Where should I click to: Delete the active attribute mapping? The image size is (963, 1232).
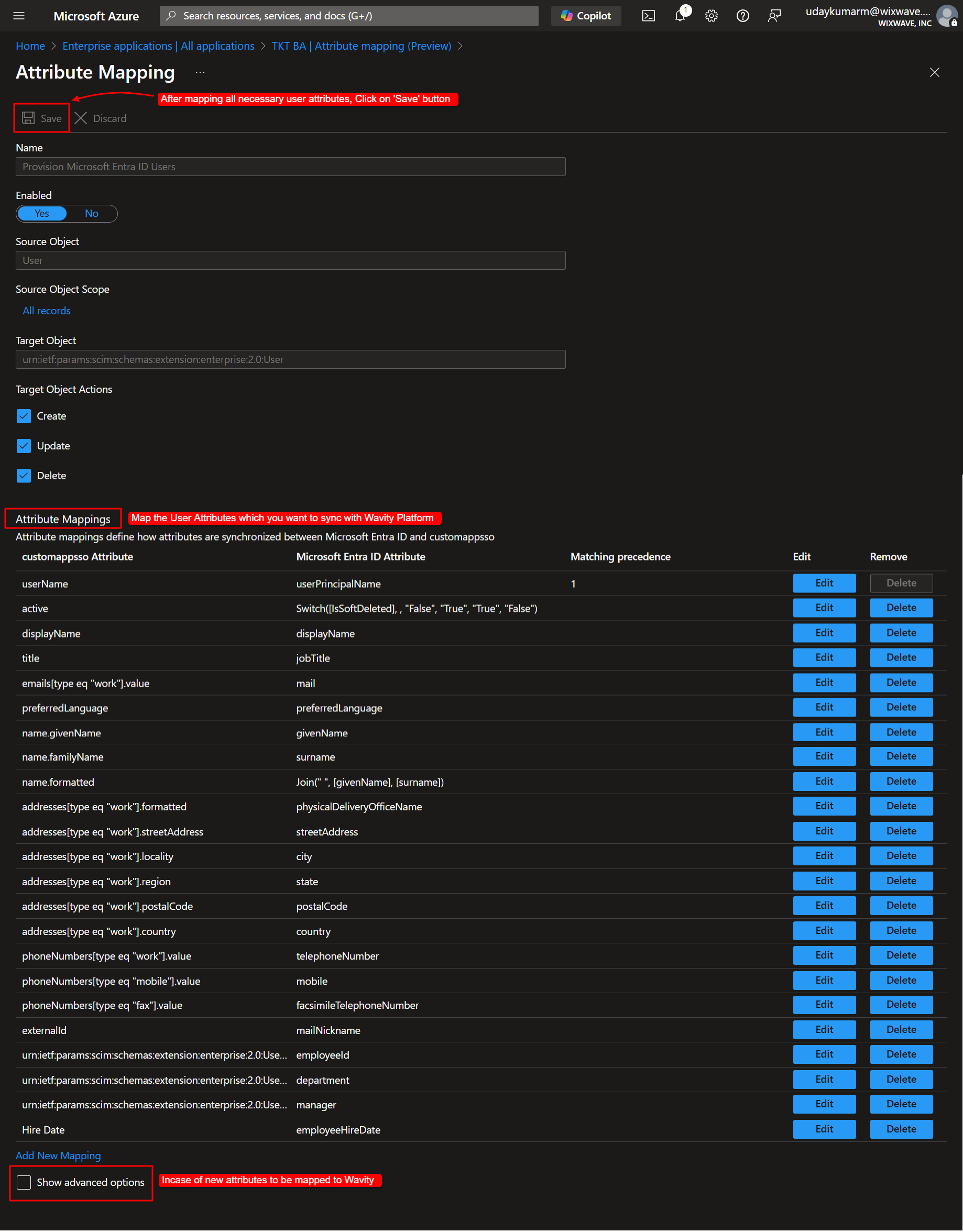click(901, 608)
